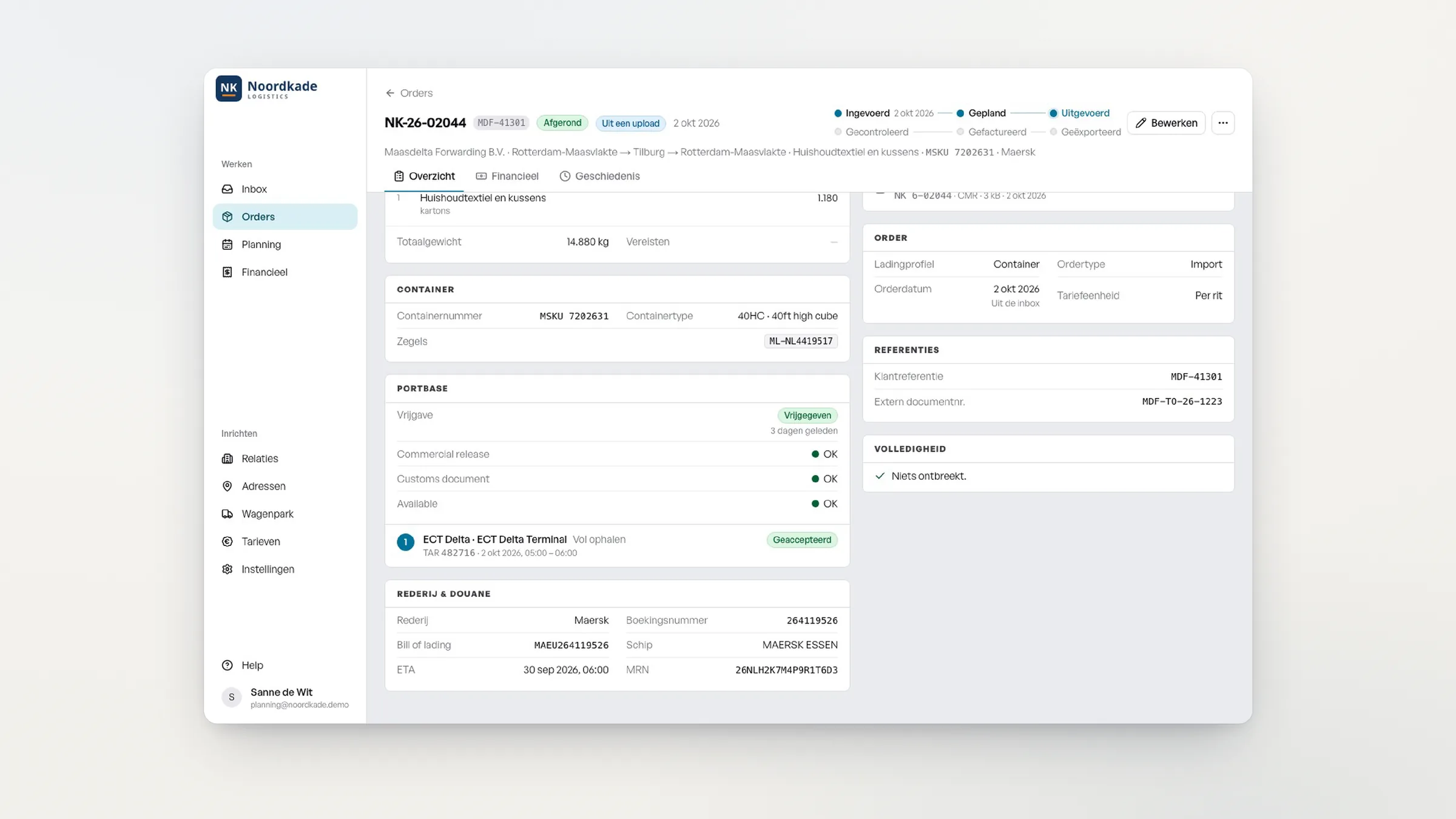Select Orders in the sidebar
Viewport: 1456px width, 819px height.
click(285, 217)
